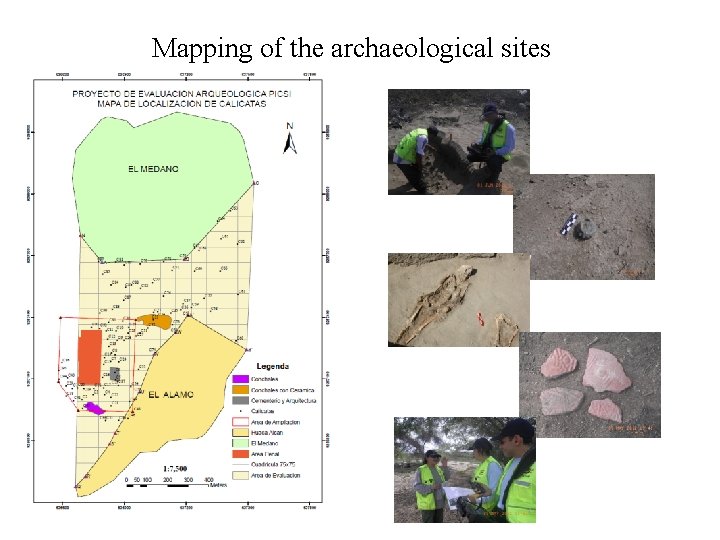Click the "Conchales con Ceramica" legend label
720x540 pixels.
pos(282,390)
